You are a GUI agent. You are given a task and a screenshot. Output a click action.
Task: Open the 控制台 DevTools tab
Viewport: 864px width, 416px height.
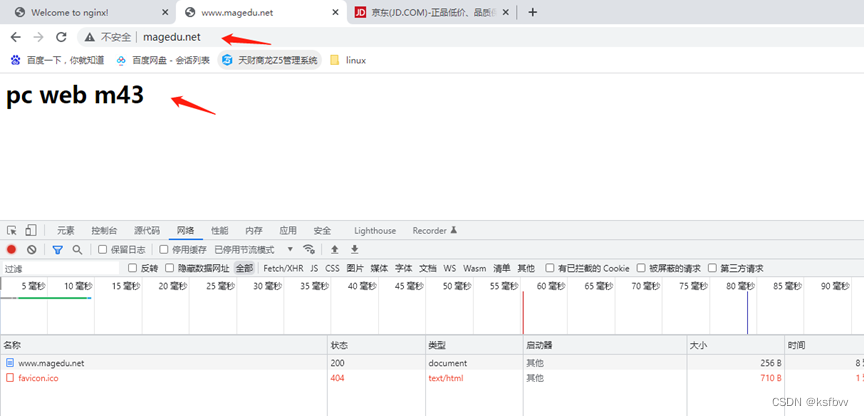(x=104, y=231)
